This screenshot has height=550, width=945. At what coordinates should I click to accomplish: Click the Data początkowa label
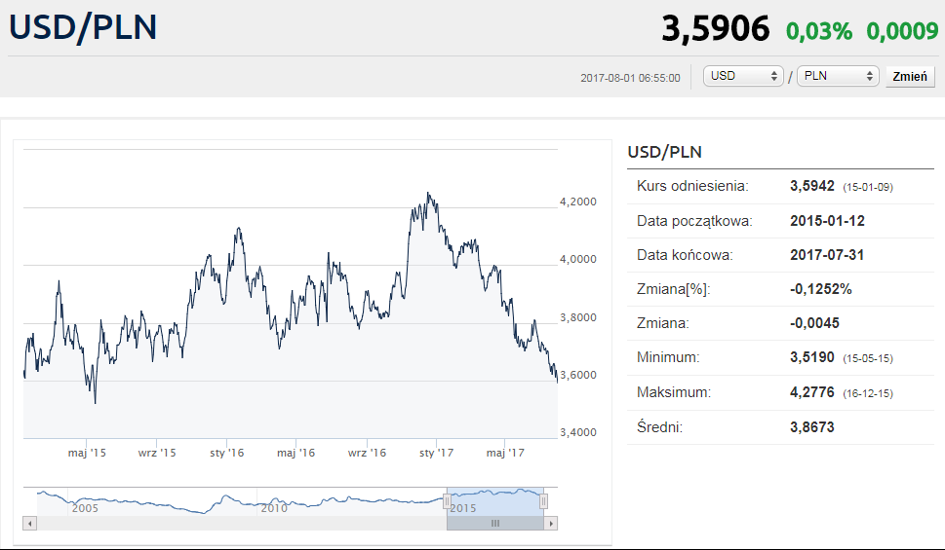tap(695, 221)
